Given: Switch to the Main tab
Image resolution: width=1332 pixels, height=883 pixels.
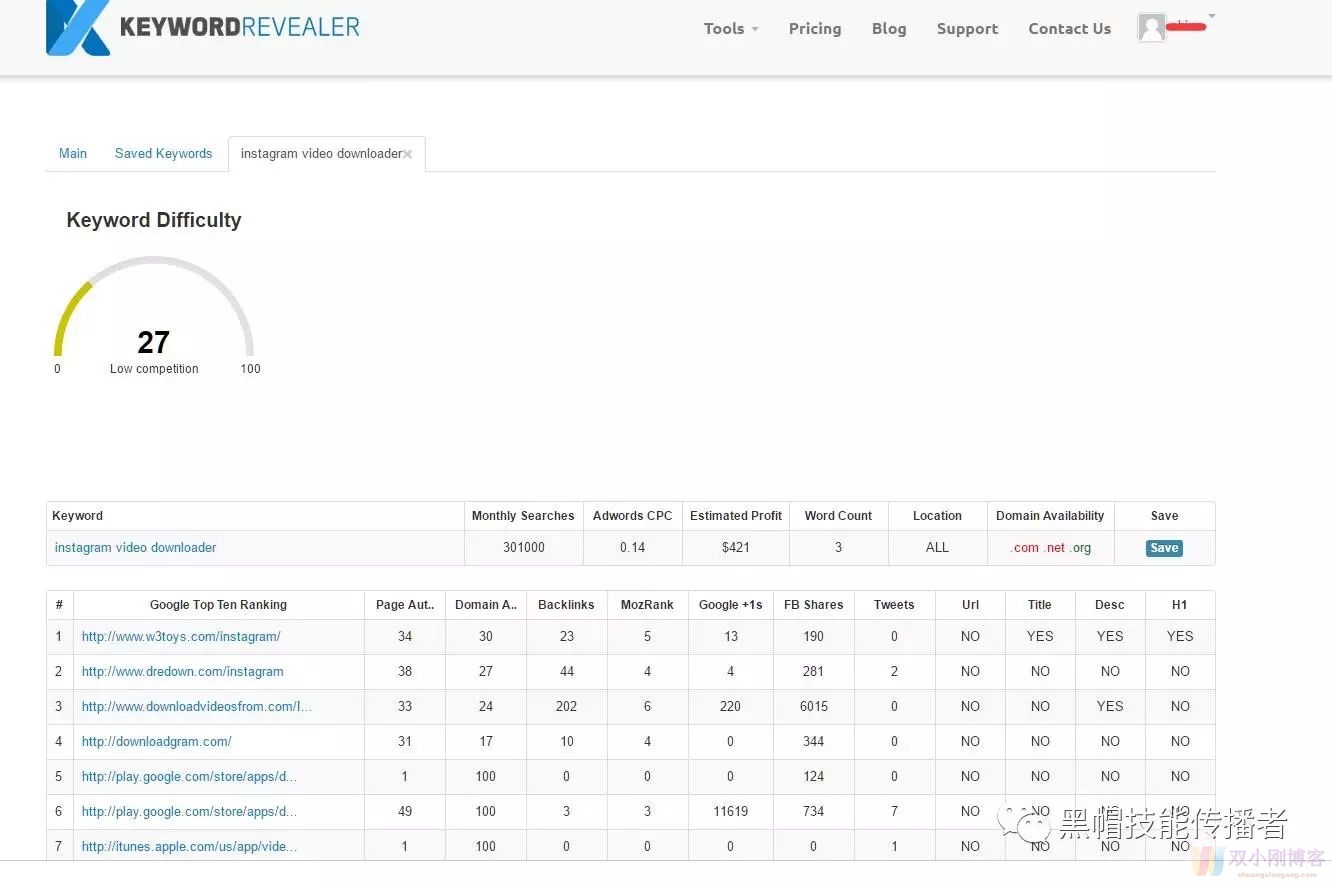Looking at the screenshot, I should (x=73, y=154).
